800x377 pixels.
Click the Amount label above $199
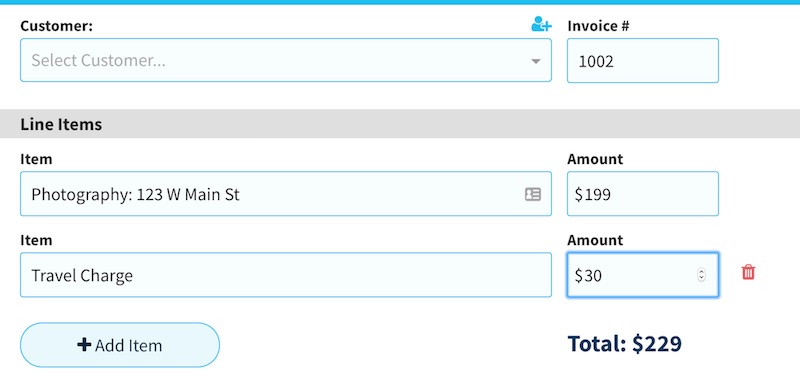(595, 159)
